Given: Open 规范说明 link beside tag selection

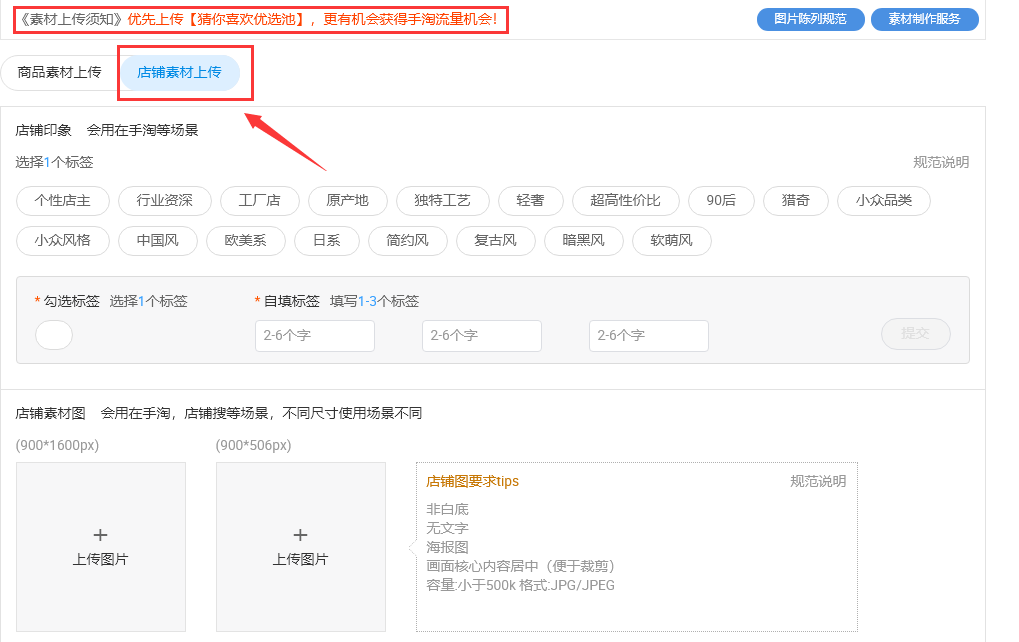Looking at the screenshot, I should (940, 162).
